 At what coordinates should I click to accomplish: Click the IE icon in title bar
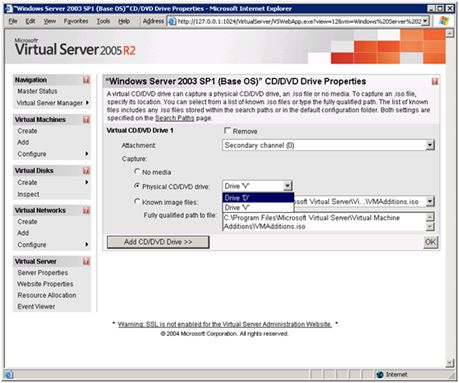coord(8,8)
